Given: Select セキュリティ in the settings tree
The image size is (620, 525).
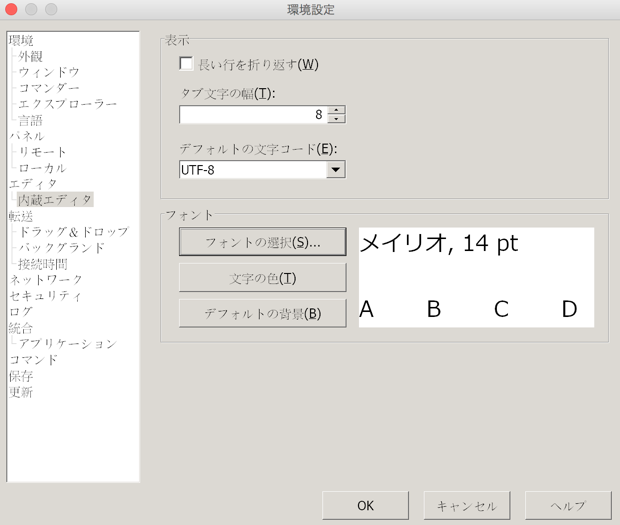Looking at the screenshot, I should [x=45, y=296].
